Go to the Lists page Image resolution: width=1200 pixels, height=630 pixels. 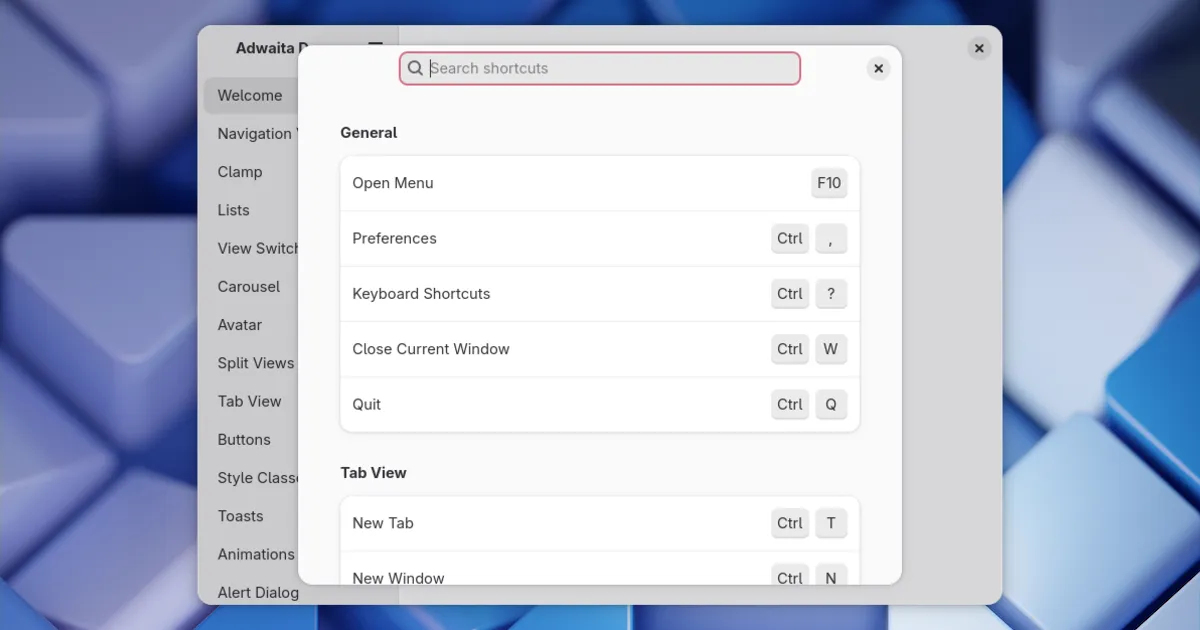[234, 210]
